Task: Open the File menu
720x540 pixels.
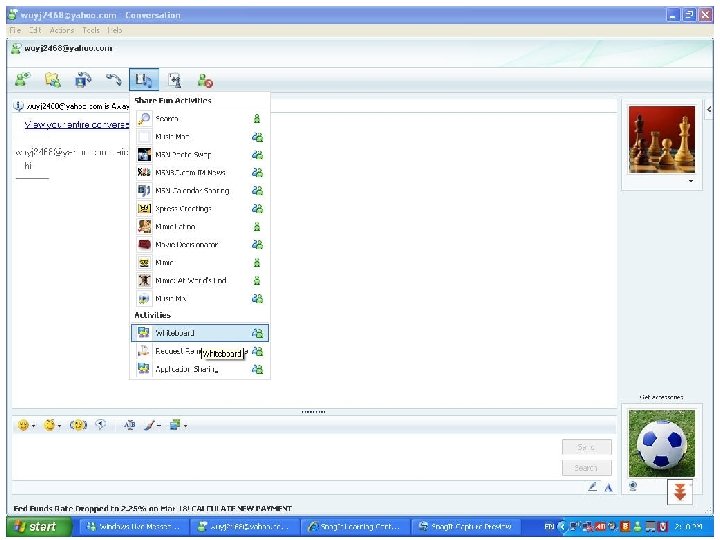Action: tap(15, 30)
